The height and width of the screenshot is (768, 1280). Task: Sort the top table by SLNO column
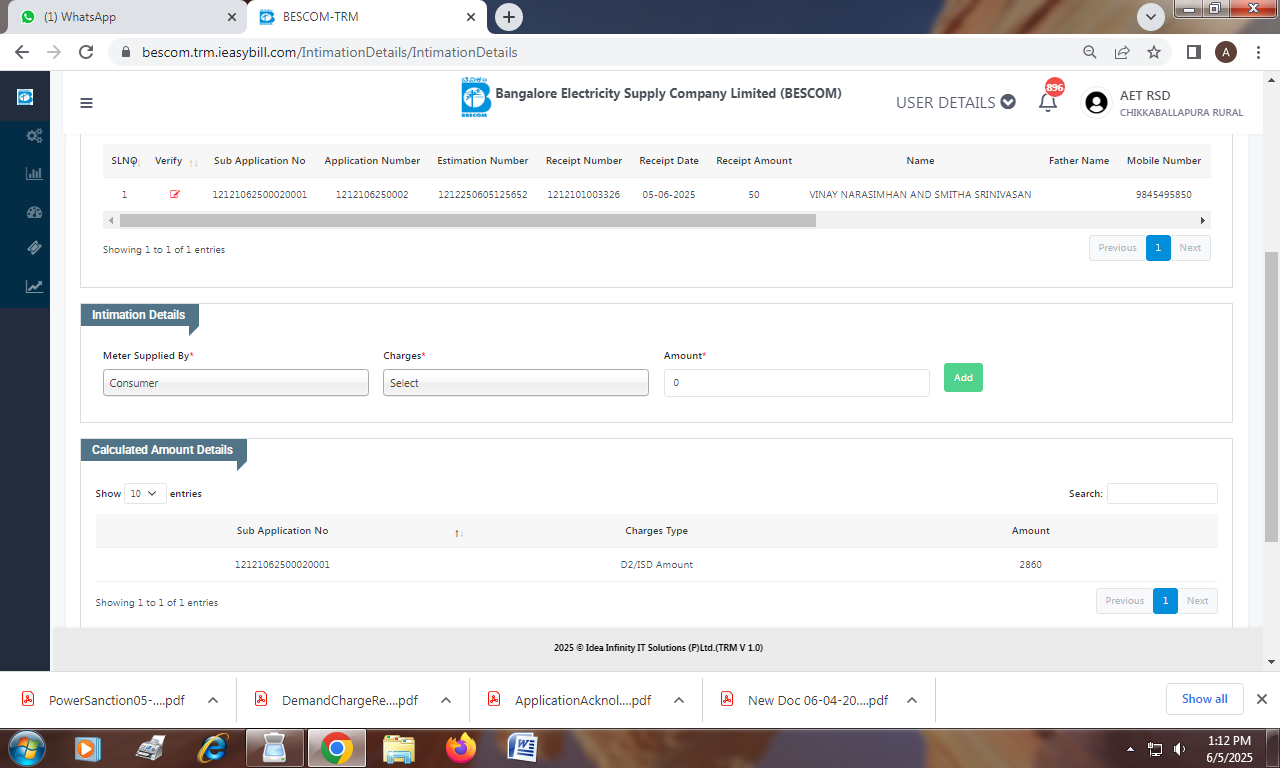pos(125,161)
